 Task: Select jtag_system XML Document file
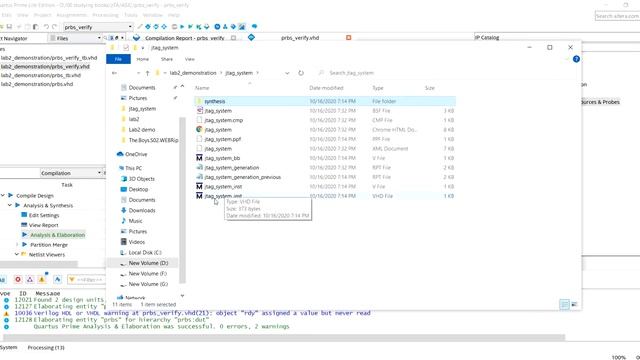[x=218, y=149]
